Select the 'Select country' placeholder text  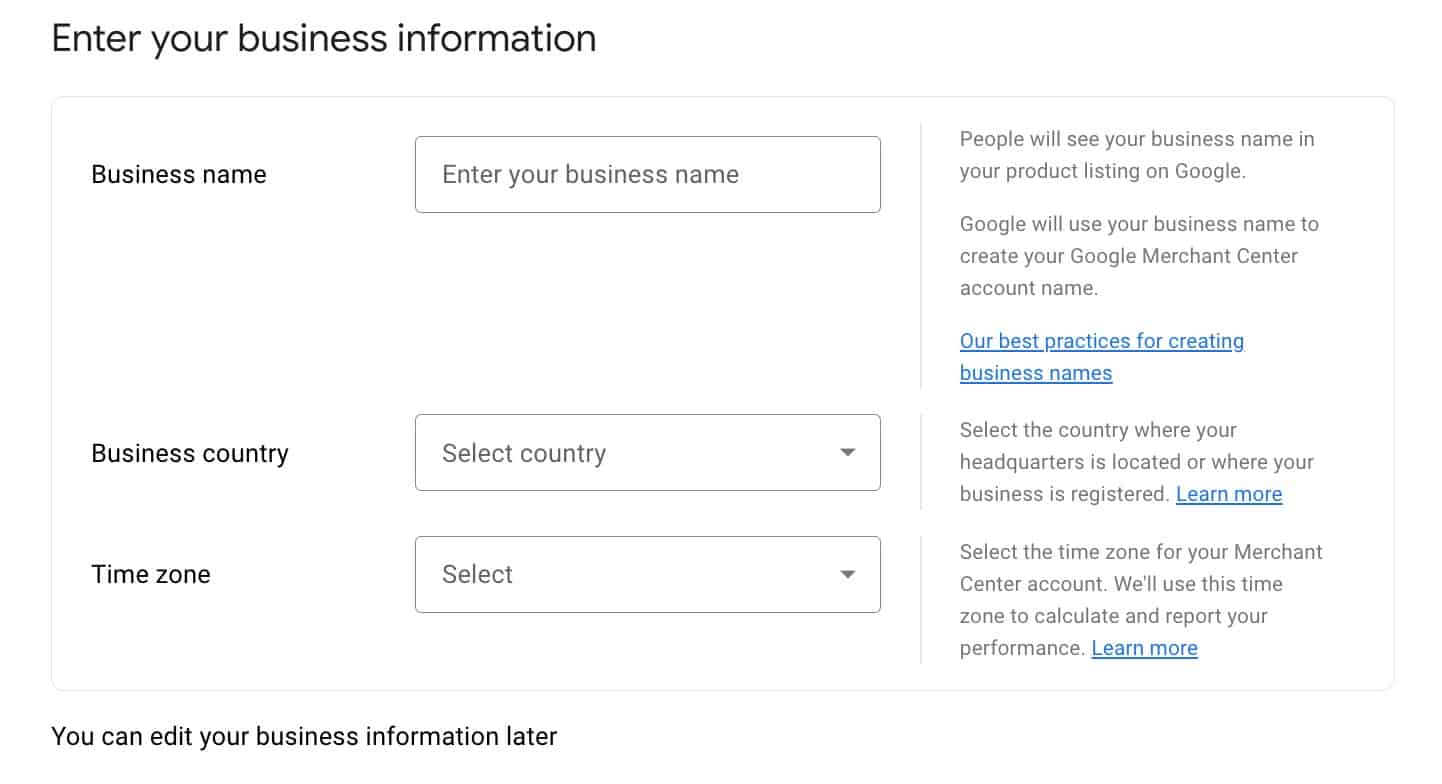(x=524, y=453)
